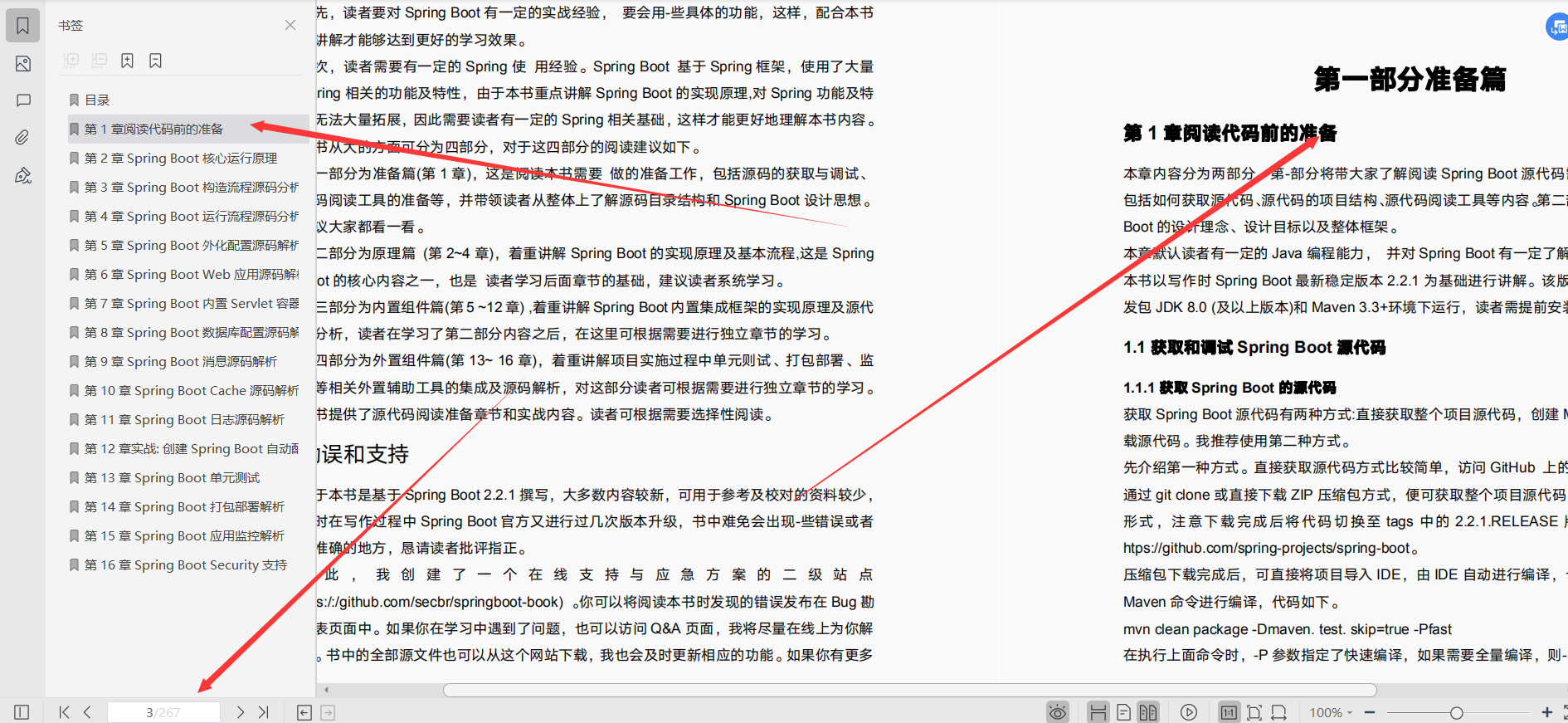Toggle the navigation sidebar at bottom left
The width and height of the screenshot is (1568, 723).
(22, 712)
